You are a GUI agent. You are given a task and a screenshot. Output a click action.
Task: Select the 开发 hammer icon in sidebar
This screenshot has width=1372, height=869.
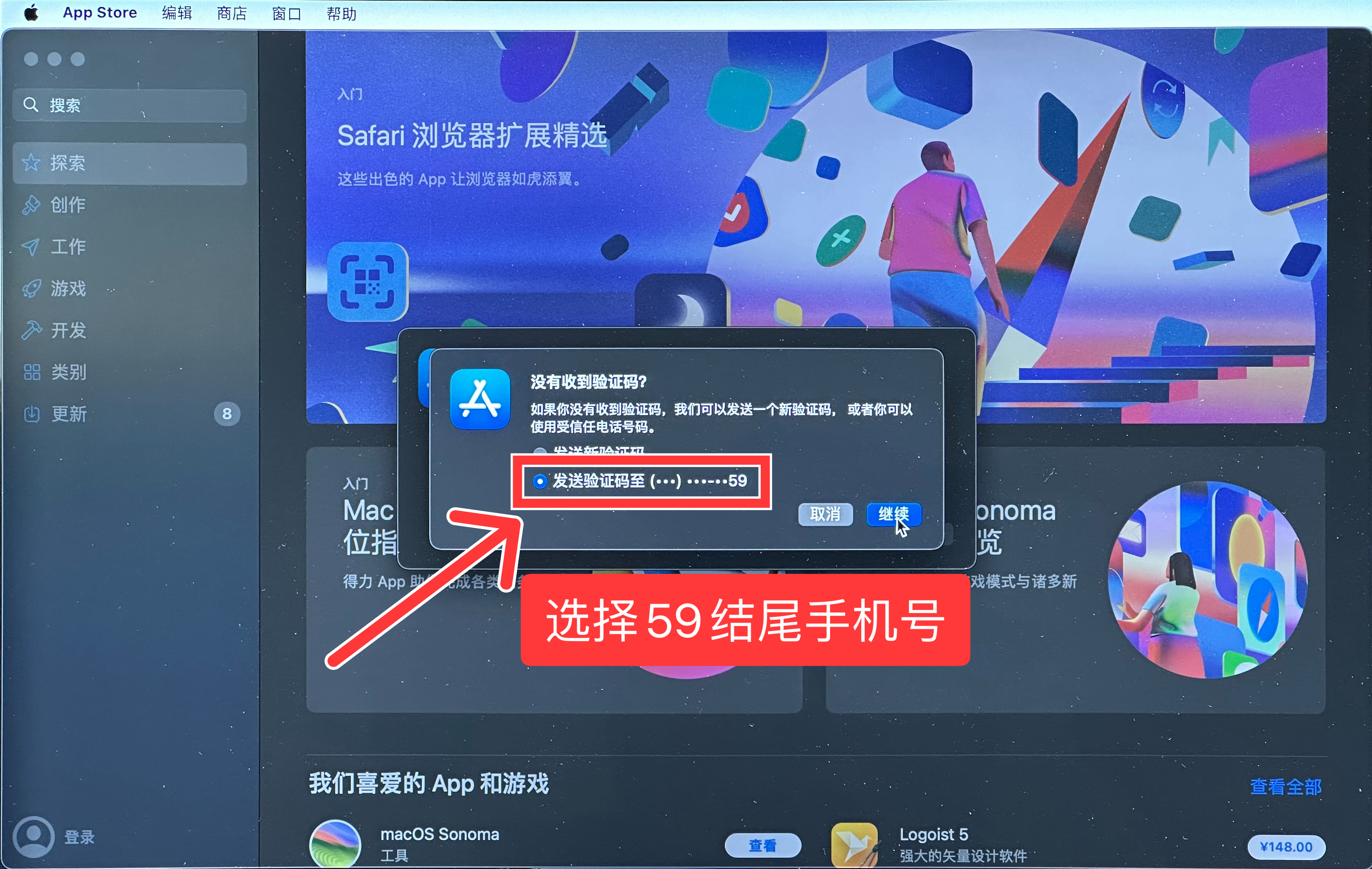click(x=31, y=330)
